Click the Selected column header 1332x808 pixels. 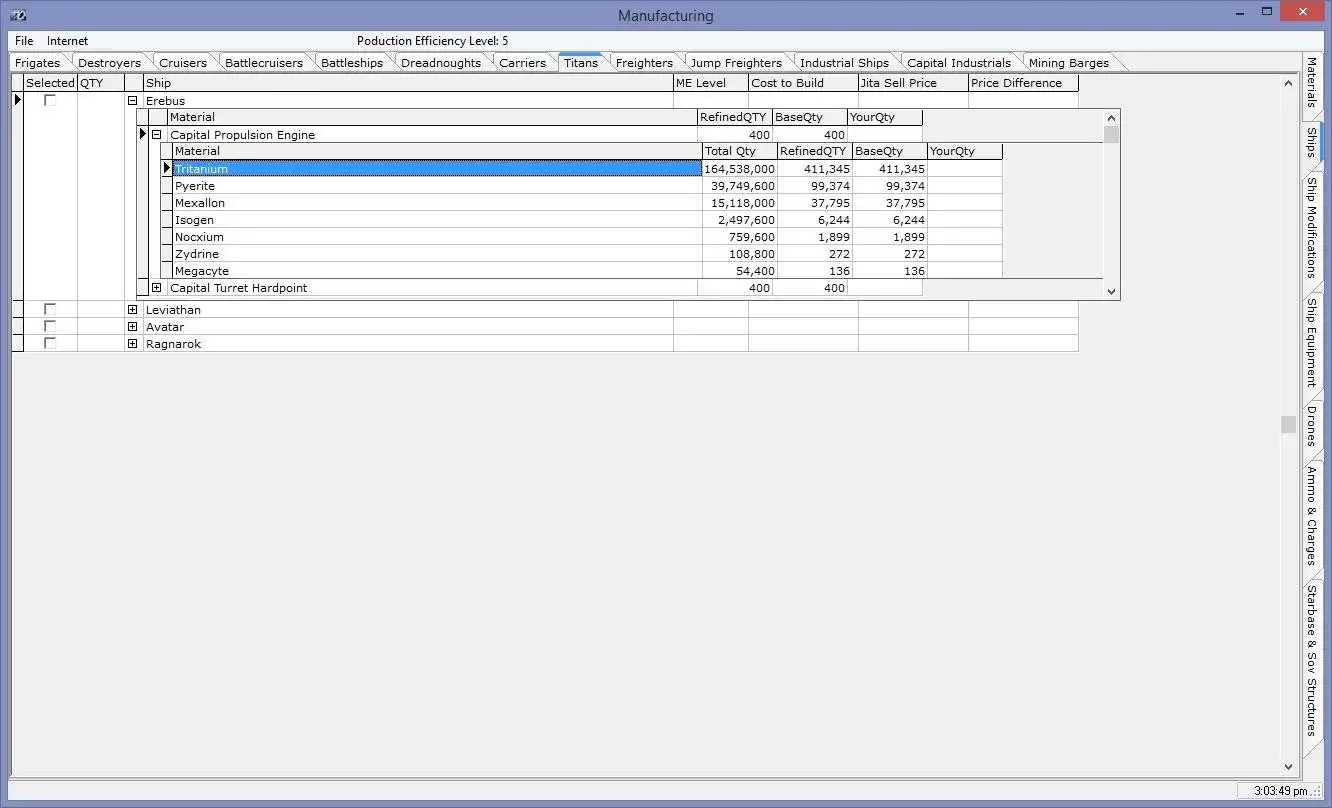tap(50, 83)
